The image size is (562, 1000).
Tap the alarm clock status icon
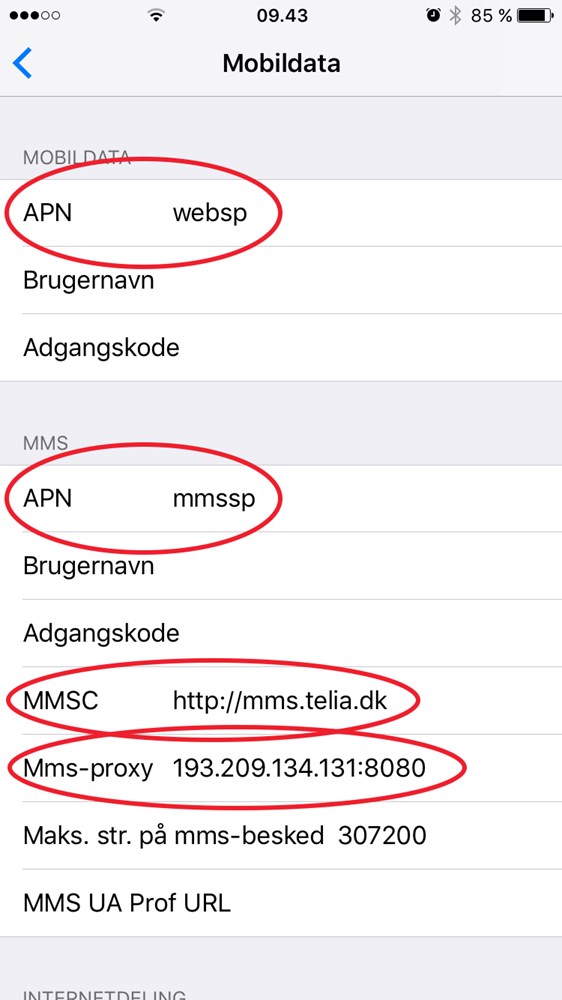point(433,15)
